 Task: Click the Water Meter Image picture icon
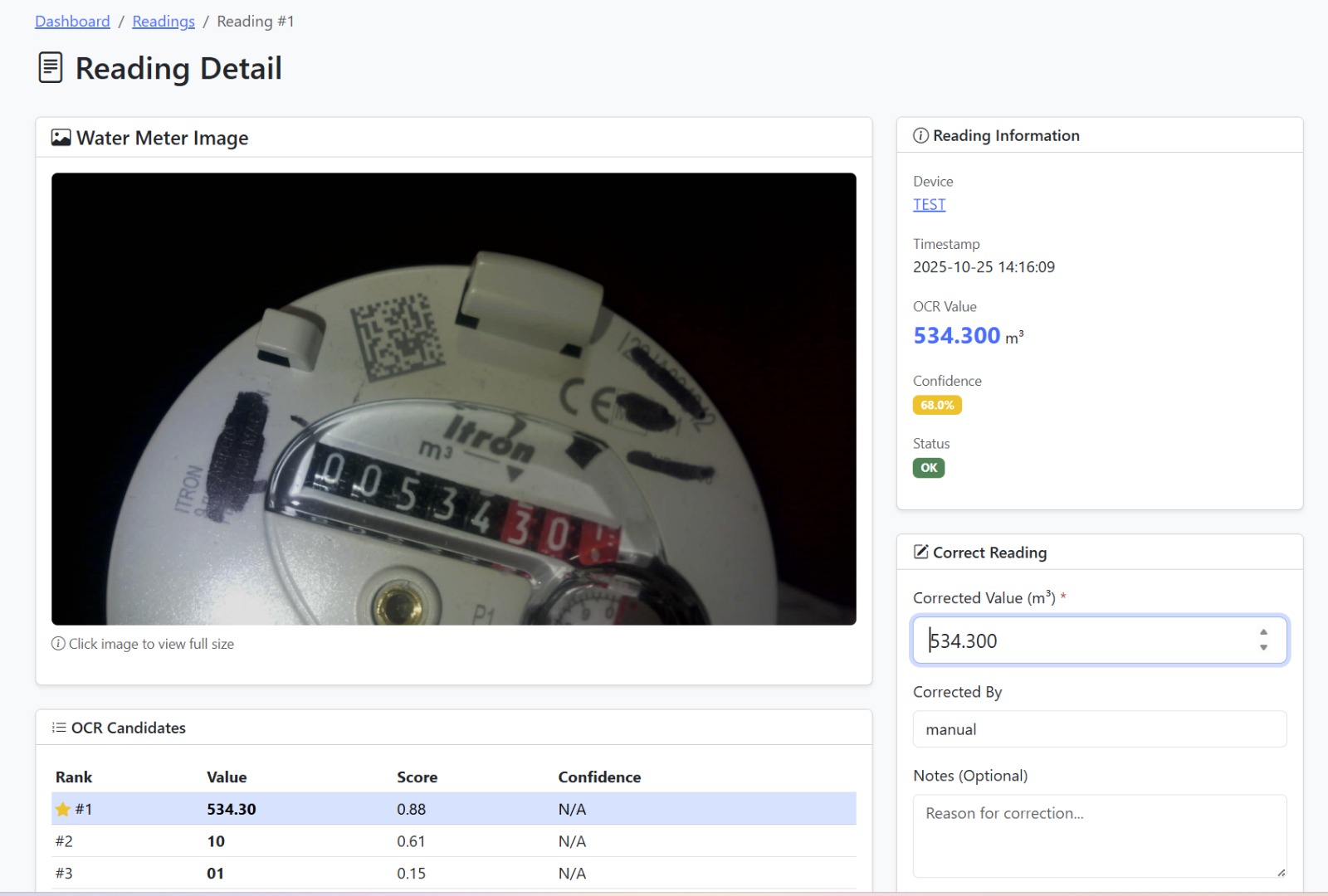click(x=61, y=138)
